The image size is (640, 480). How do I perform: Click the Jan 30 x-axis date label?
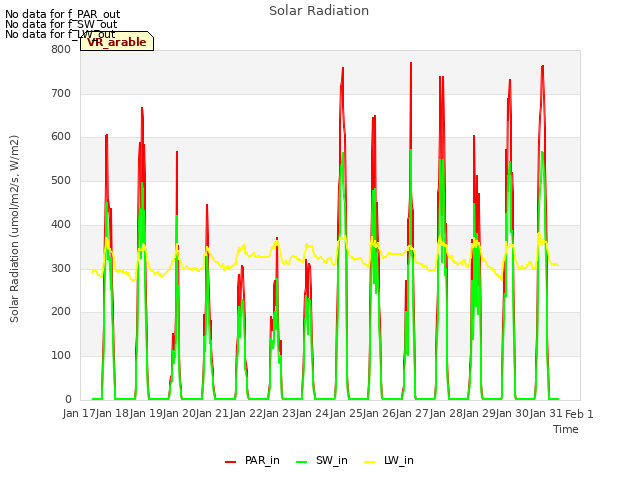tap(512, 413)
